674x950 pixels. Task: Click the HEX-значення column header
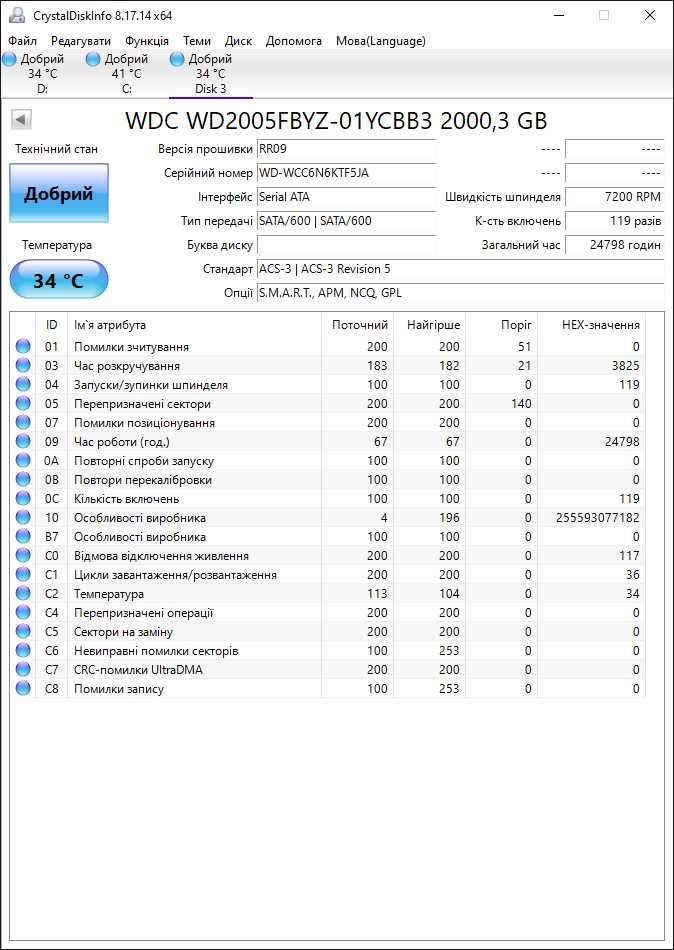(x=592, y=325)
